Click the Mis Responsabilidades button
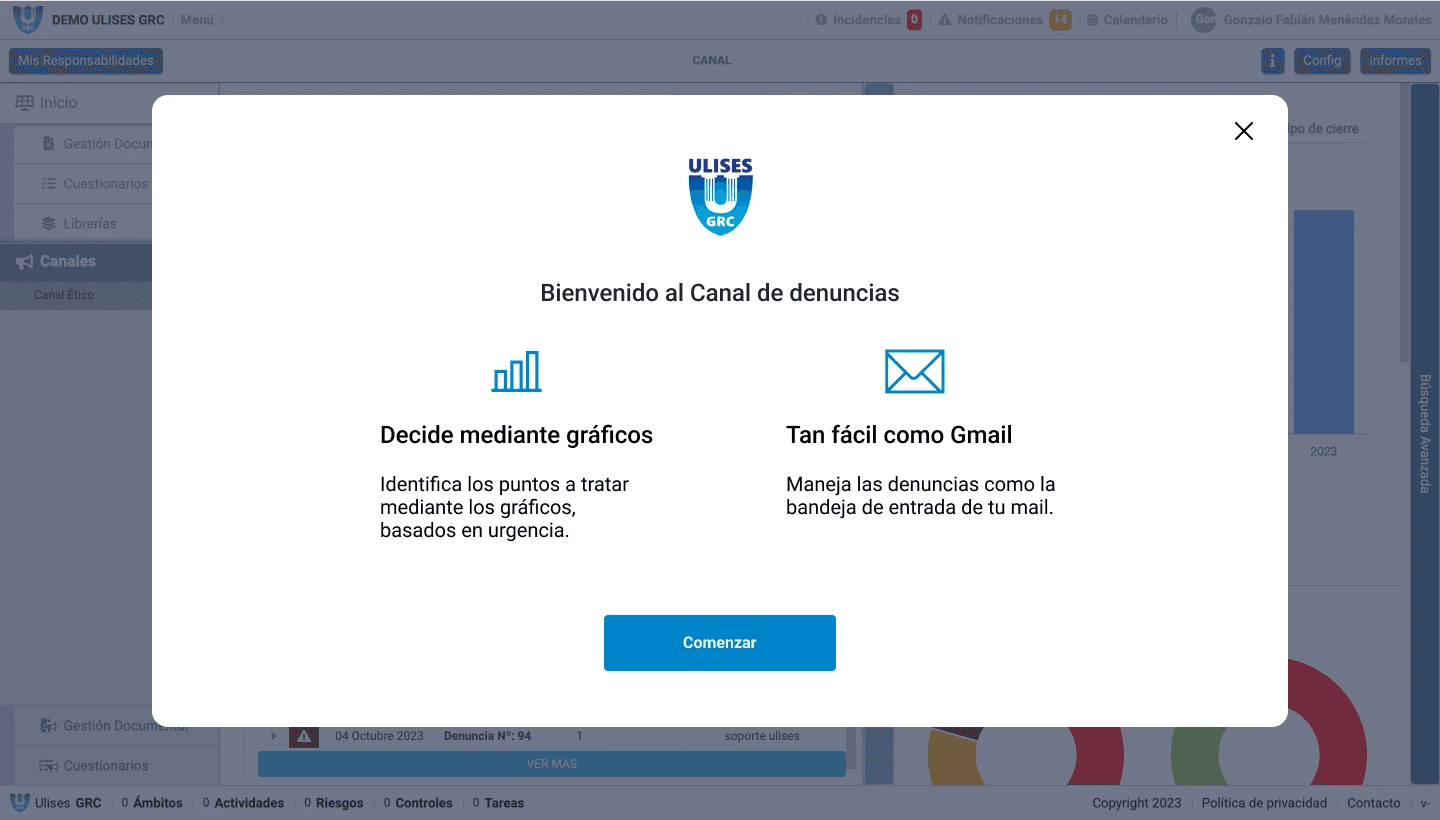 tap(86, 61)
